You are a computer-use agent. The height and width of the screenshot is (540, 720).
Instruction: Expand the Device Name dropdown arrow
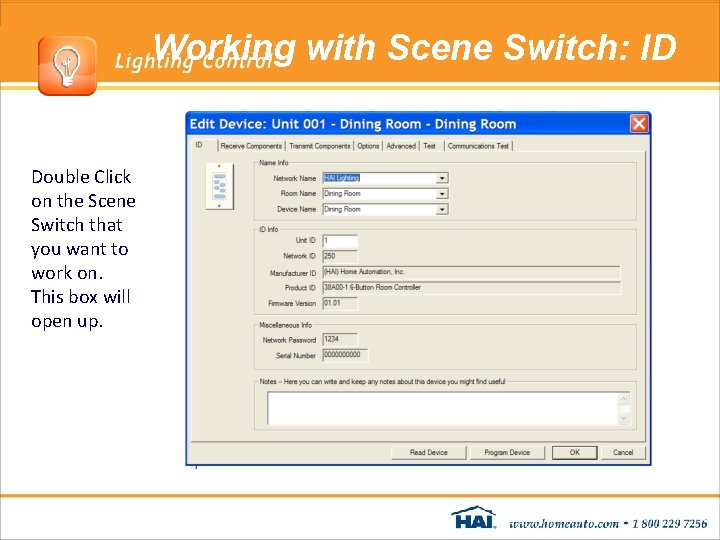pos(442,209)
